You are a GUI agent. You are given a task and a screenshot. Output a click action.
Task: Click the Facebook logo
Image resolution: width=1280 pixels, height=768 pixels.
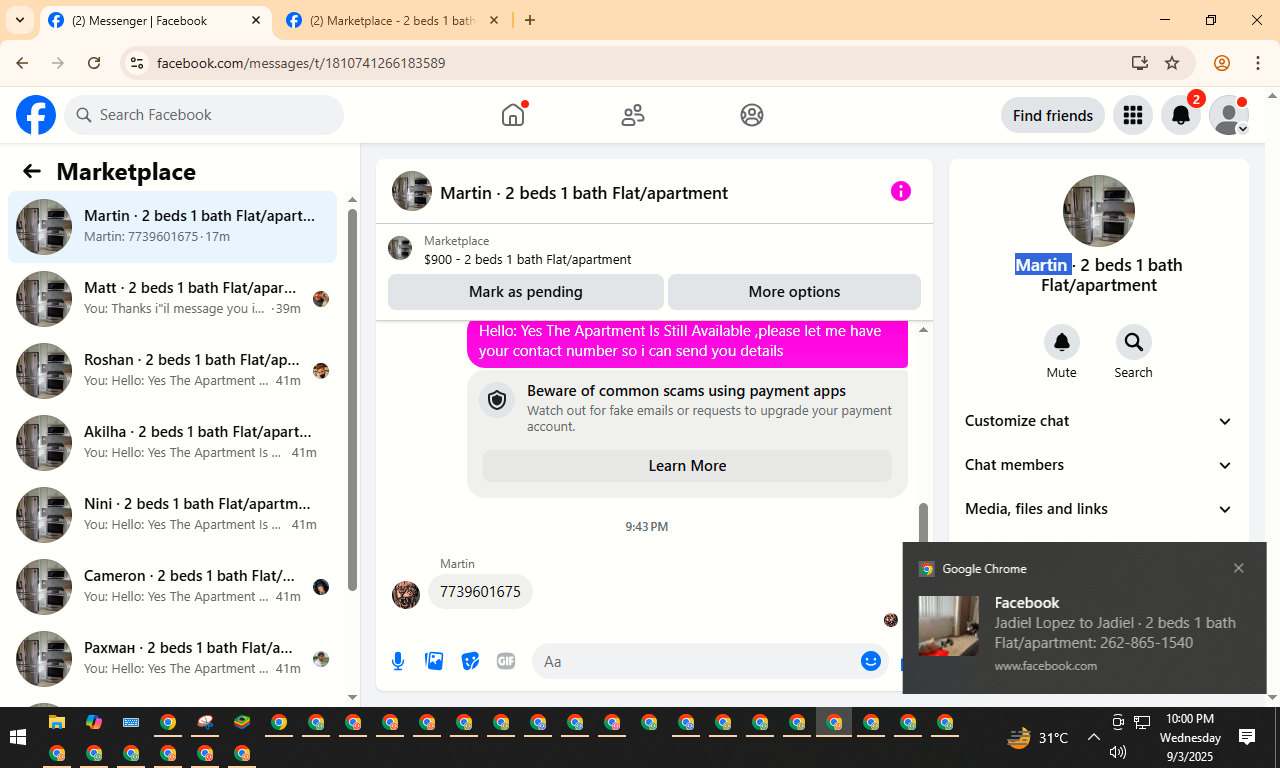pyautogui.click(x=36, y=115)
